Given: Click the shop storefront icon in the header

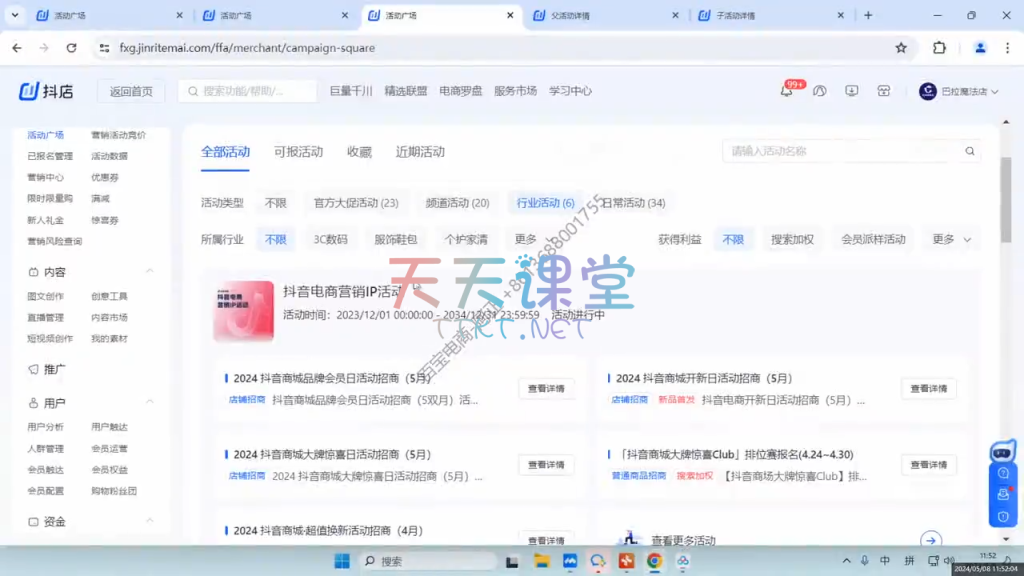Looking at the screenshot, I should click(x=883, y=91).
